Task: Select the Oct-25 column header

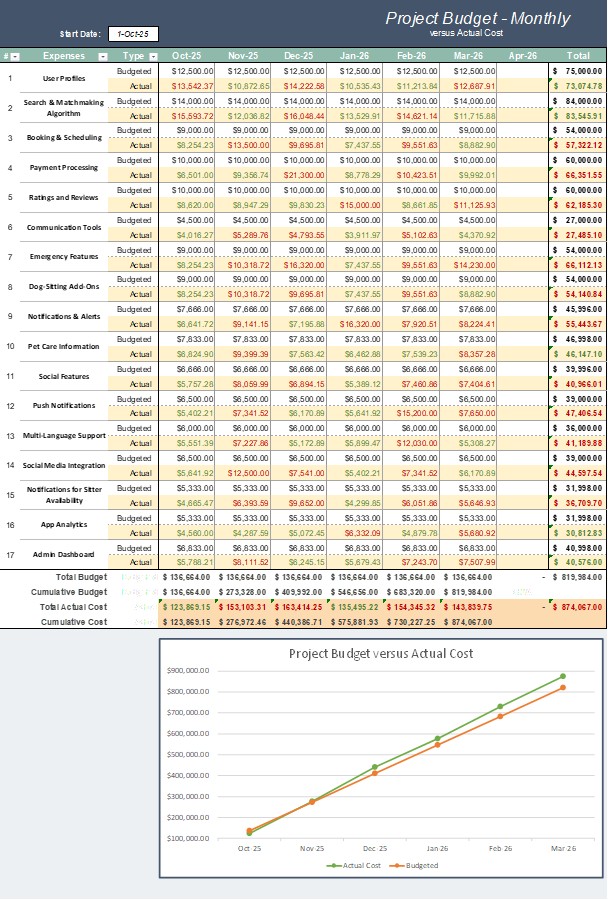Action: tap(187, 56)
